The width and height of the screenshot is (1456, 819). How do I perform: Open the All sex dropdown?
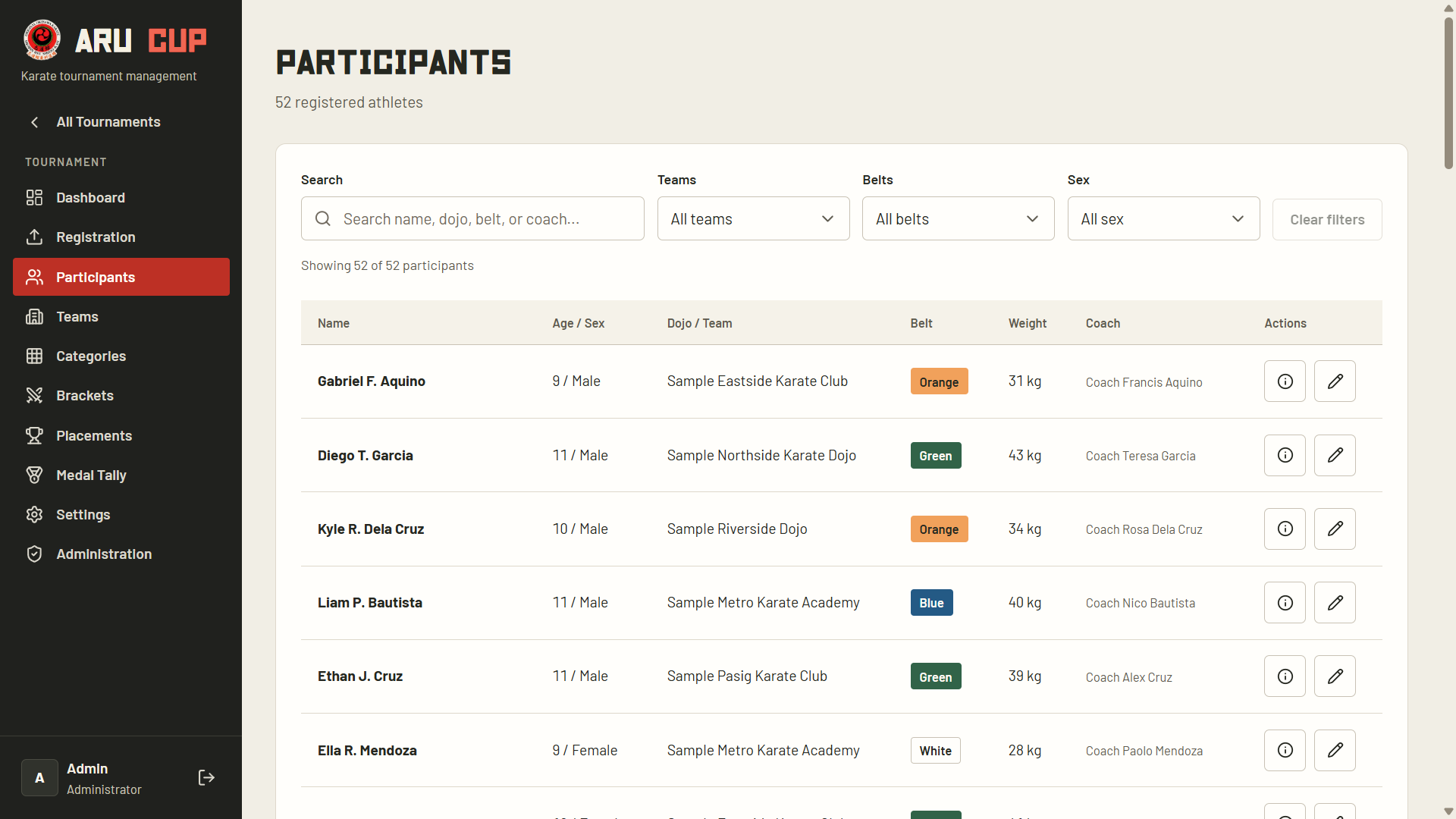1163,218
